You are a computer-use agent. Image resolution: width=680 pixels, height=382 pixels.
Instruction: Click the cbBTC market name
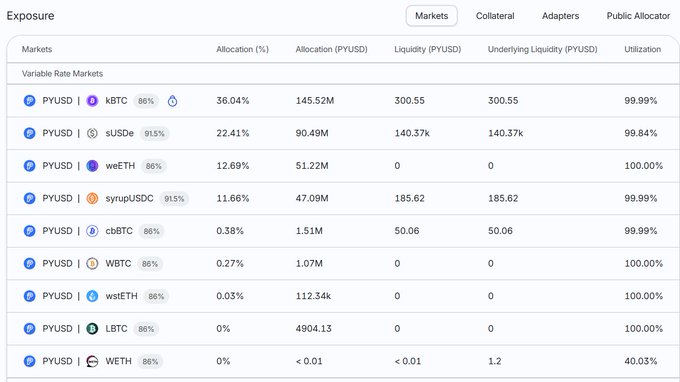tap(119, 231)
